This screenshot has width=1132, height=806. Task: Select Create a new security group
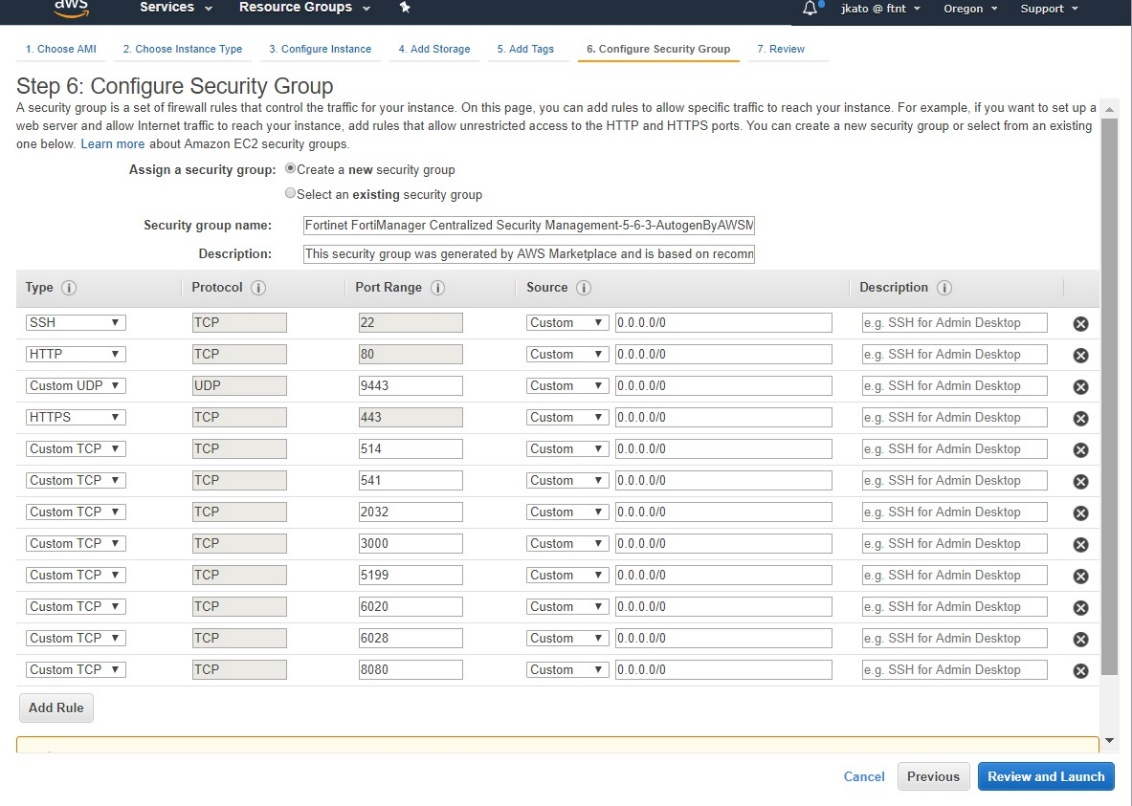(x=289, y=169)
